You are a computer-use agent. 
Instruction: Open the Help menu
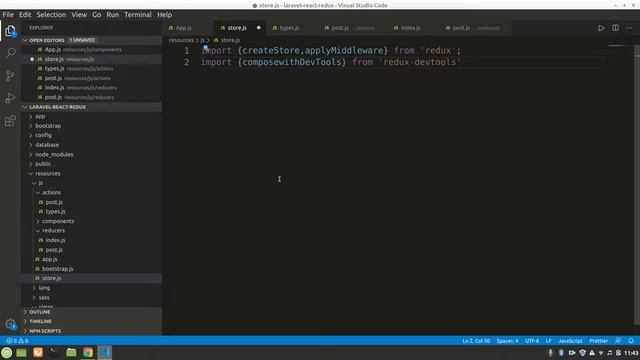point(164,15)
